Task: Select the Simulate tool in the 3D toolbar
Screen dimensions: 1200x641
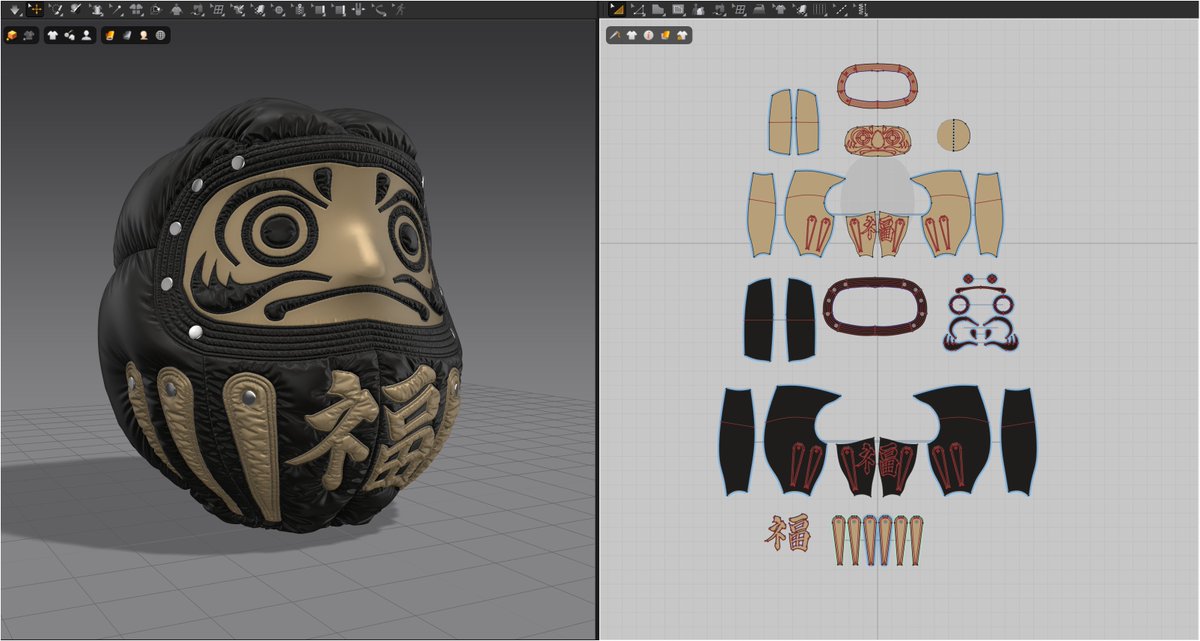Action: 14,10
